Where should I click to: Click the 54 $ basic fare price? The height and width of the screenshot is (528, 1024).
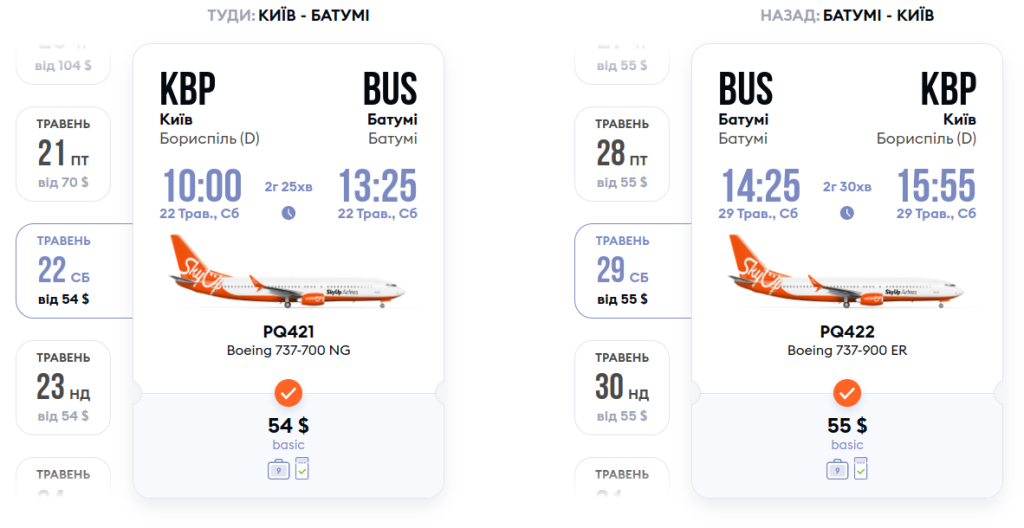click(x=288, y=425)
